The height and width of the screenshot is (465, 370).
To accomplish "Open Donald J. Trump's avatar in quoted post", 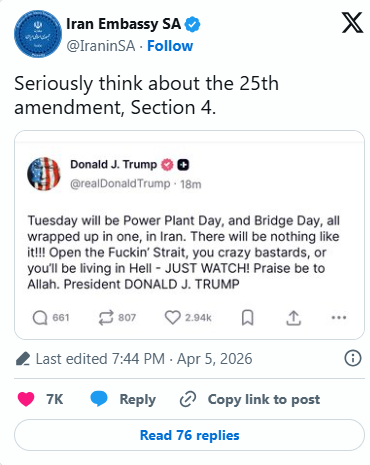I will click(44, 174).
